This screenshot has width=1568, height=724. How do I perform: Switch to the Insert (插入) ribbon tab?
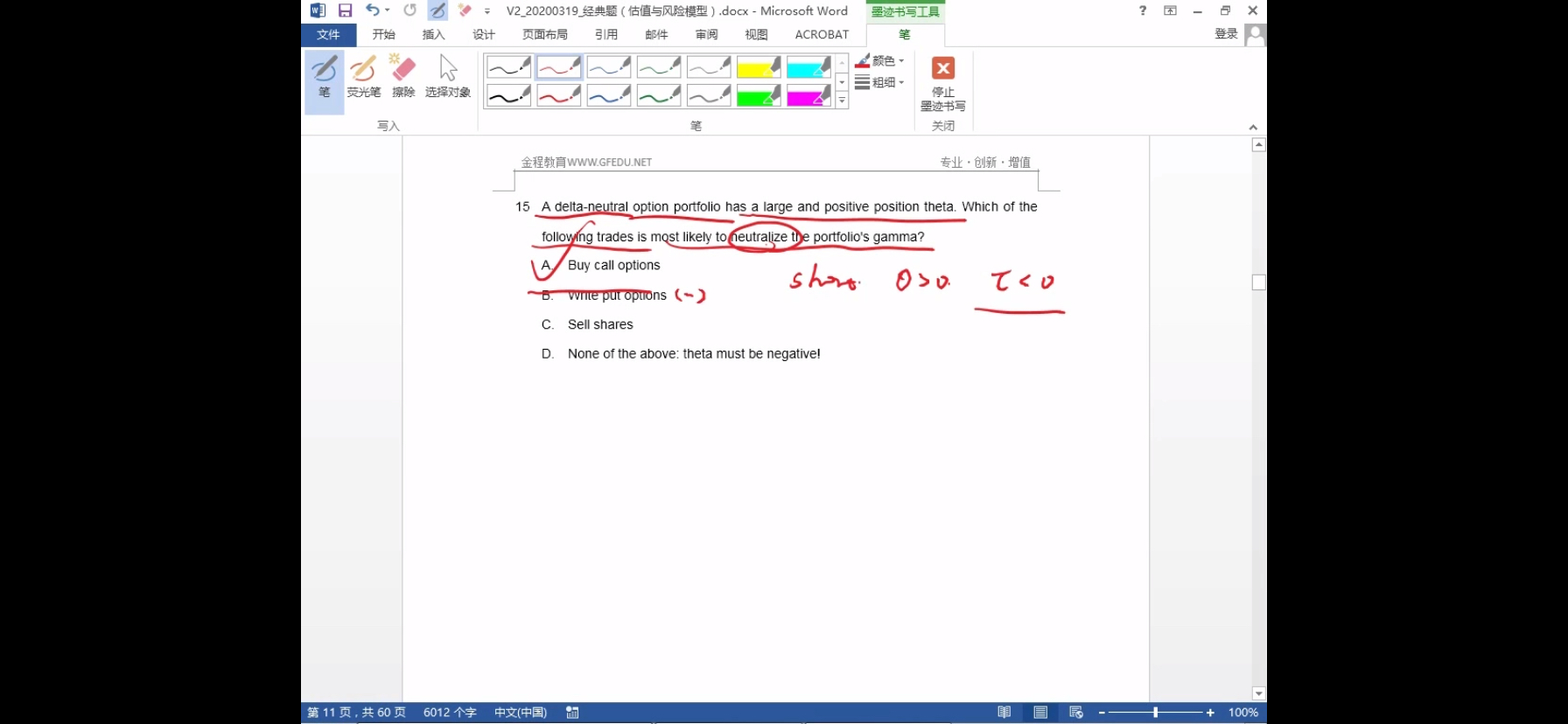(x=433, y=35)
